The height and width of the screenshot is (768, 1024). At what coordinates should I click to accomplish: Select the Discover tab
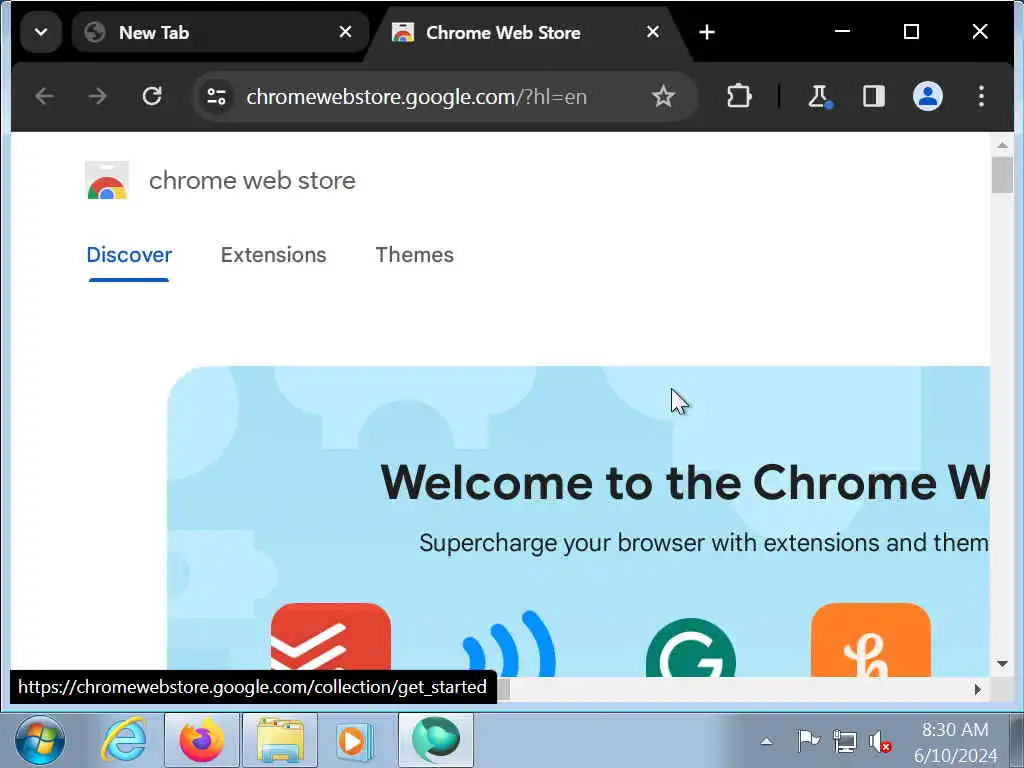[x=129, y=255]
